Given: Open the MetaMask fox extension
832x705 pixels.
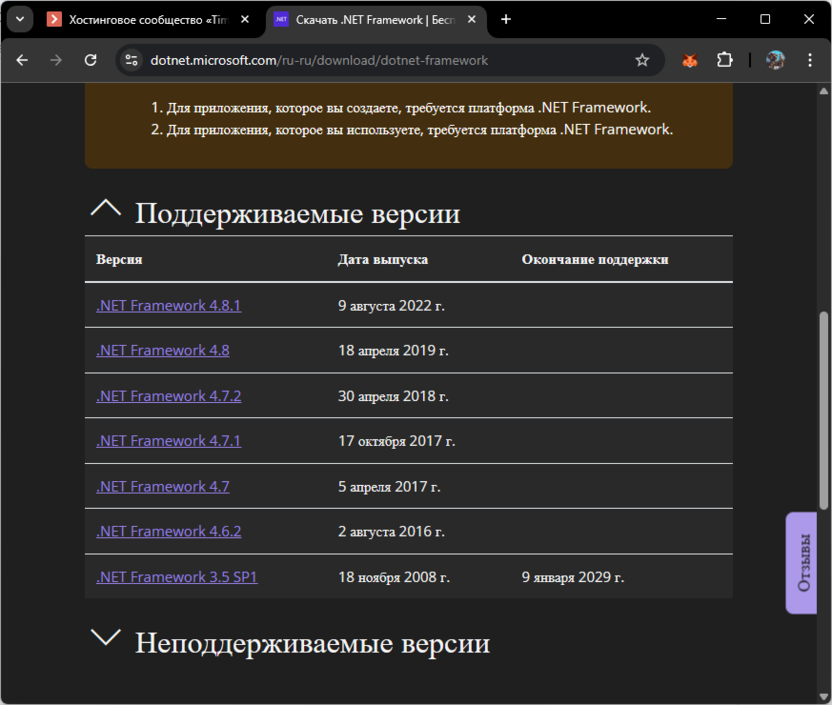Looking at the screenshot, I should point(689,60).
